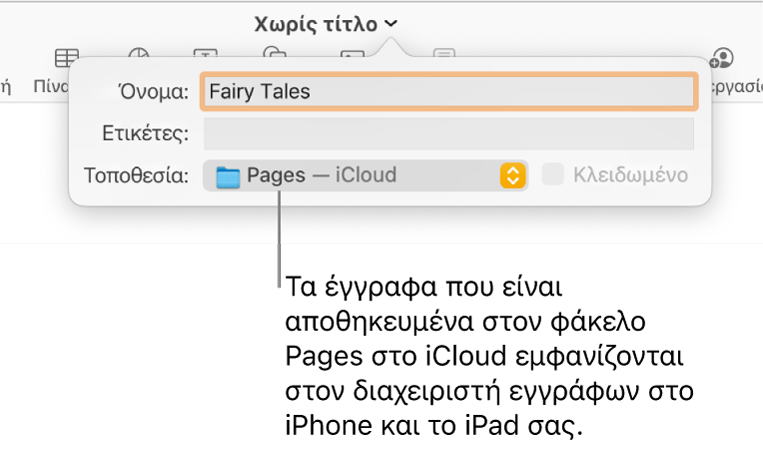Open the Chart toolbar icon

click(x=139, y=55)
